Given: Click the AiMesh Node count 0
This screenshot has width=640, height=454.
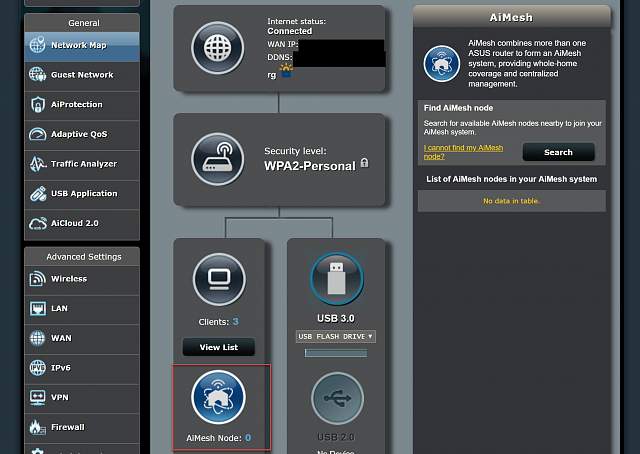Looking at the screenshot, I should click(248, 438).
